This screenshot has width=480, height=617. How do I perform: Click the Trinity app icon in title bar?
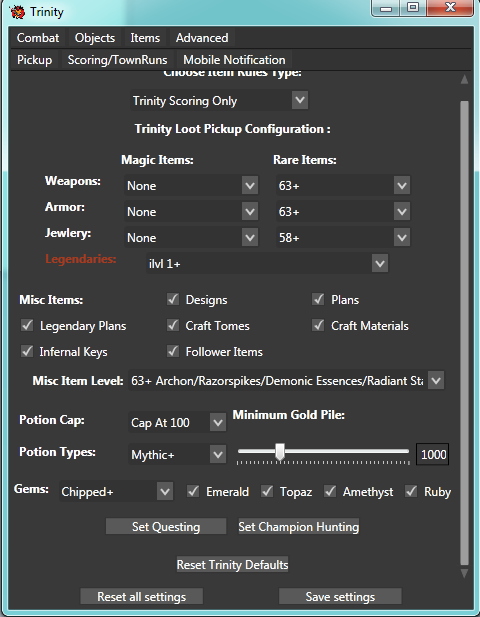click(x=17, y=12)
